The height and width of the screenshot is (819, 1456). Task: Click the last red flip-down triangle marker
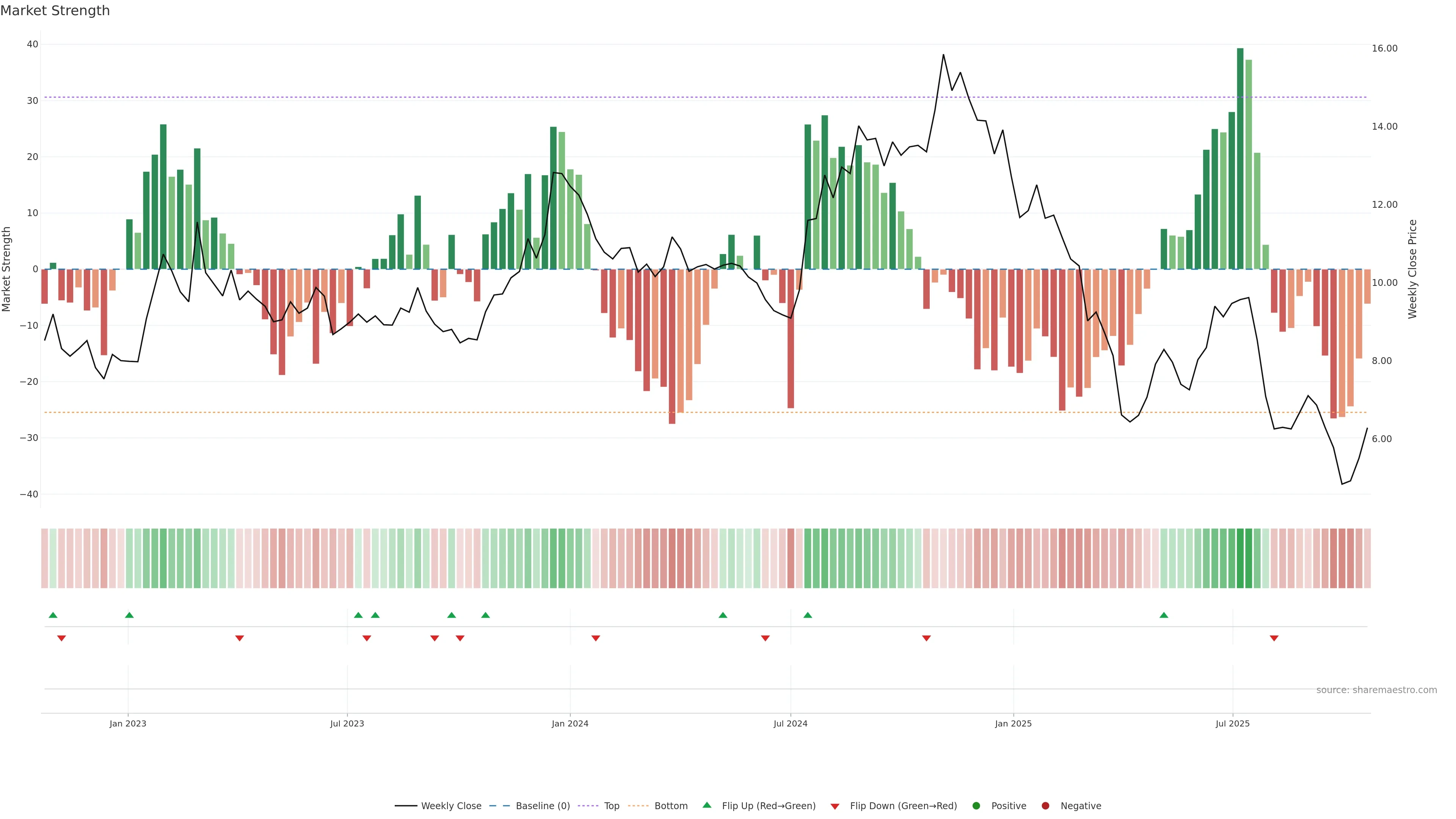1274,638
